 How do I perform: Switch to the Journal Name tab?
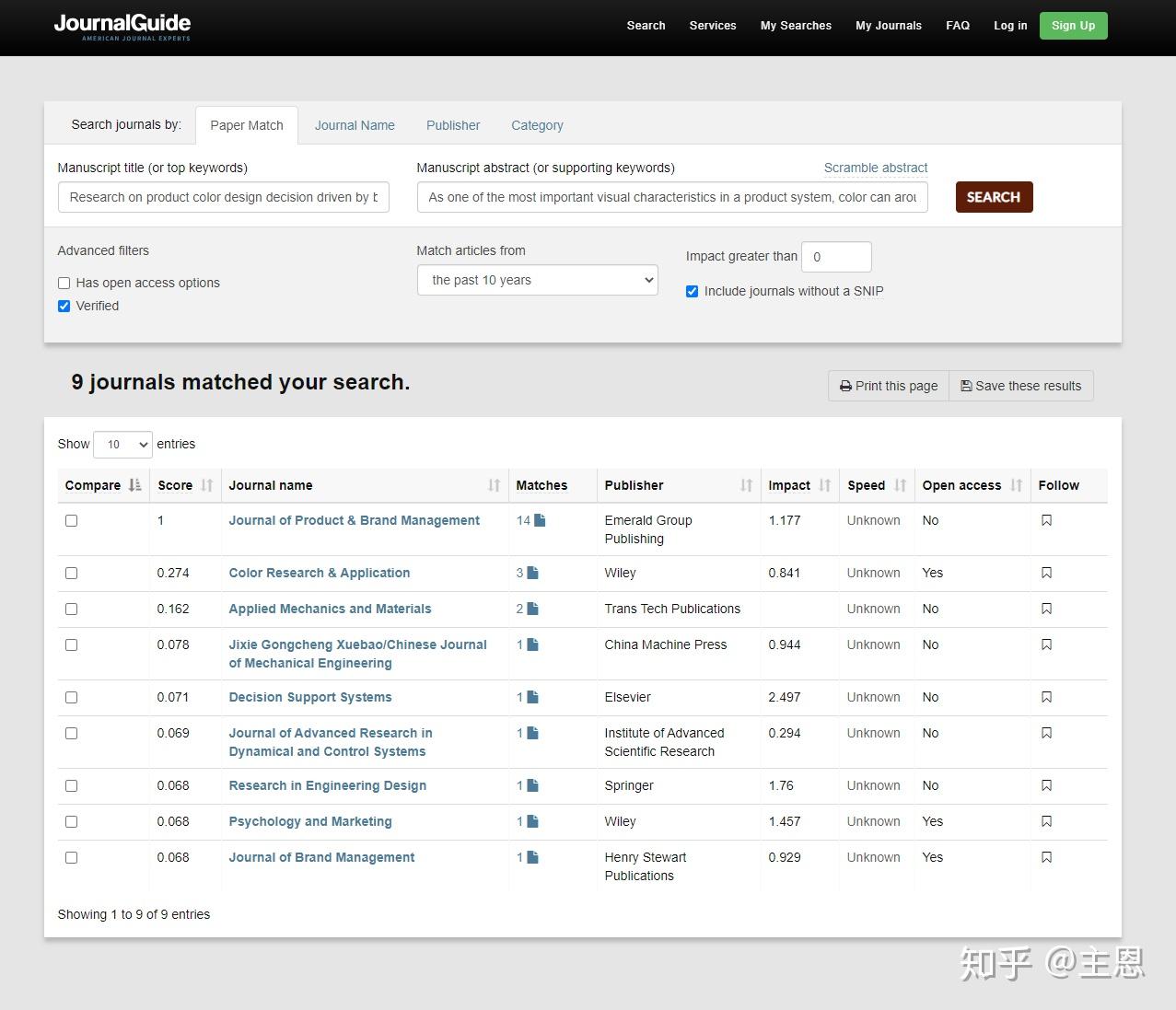click(x=355, y=125)
